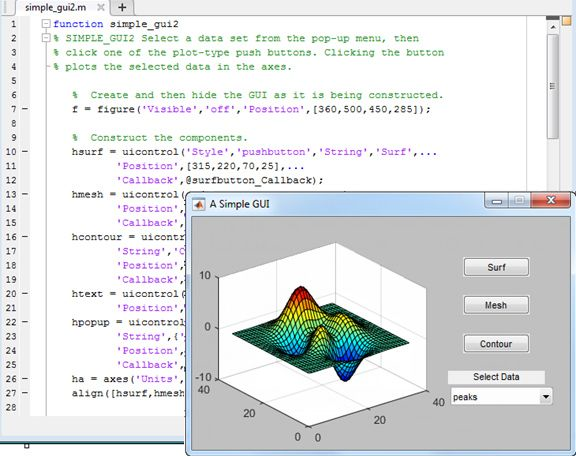Switch to the simple_gui2.m editor tab
Screen dimensions: 576x456
pyautogui.click(x=55, y=7)
